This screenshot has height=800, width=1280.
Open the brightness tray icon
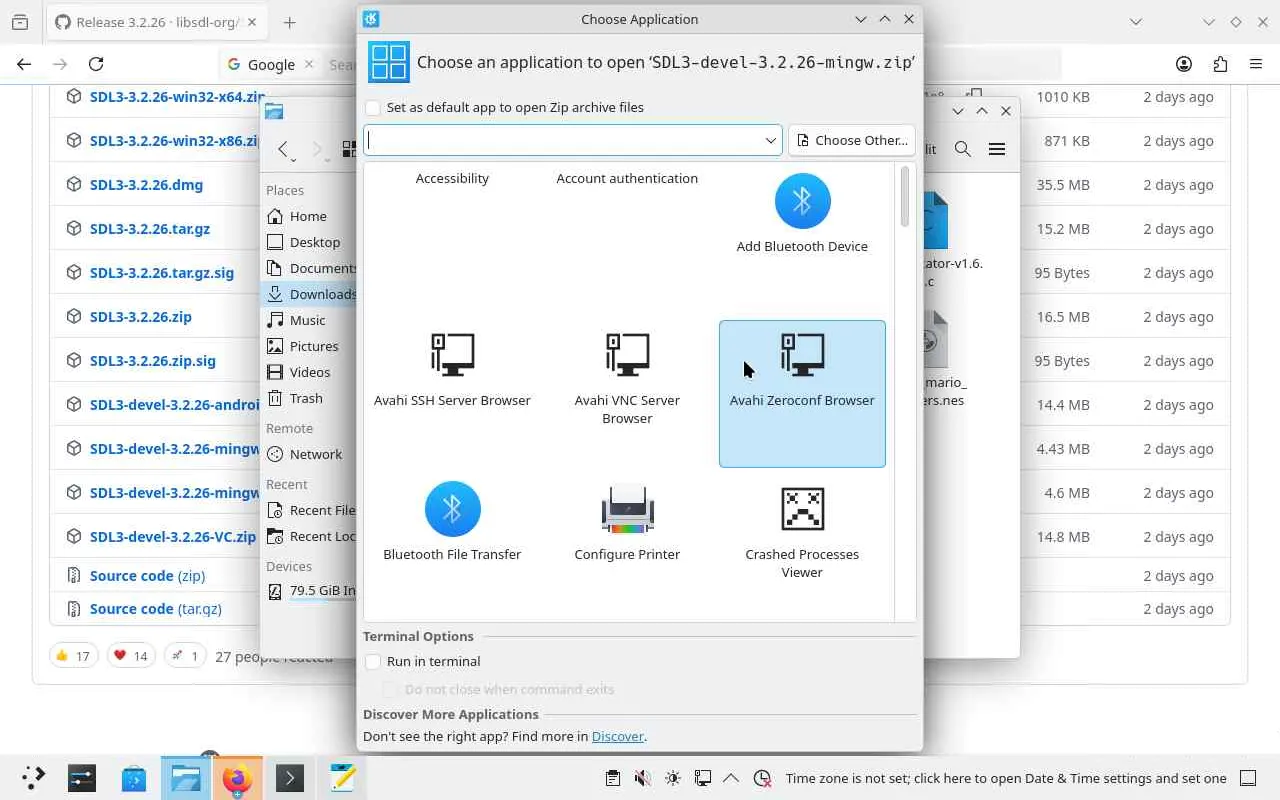tap(673, 778)
